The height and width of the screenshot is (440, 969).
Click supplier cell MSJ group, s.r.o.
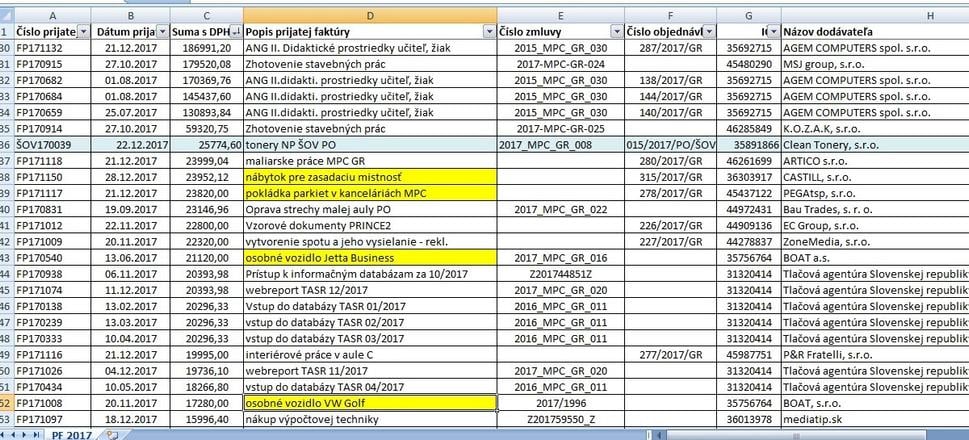point(874,64)
